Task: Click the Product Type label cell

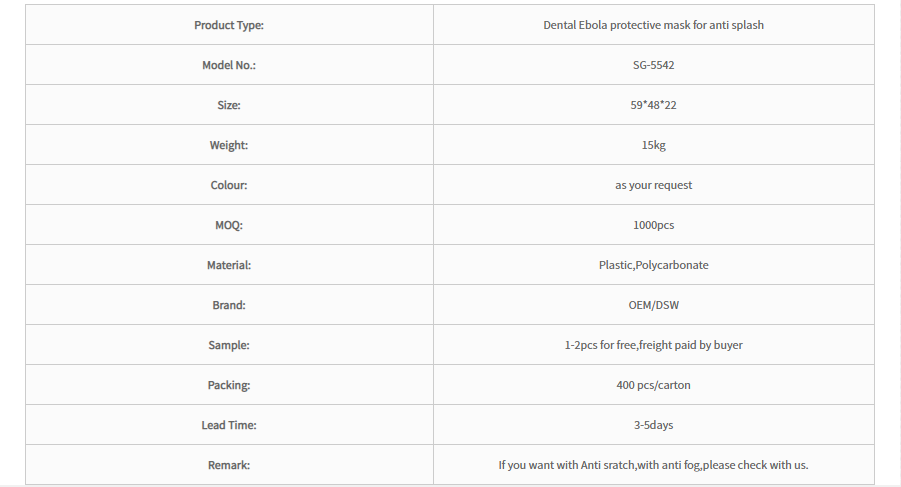Action: point(229,25)
